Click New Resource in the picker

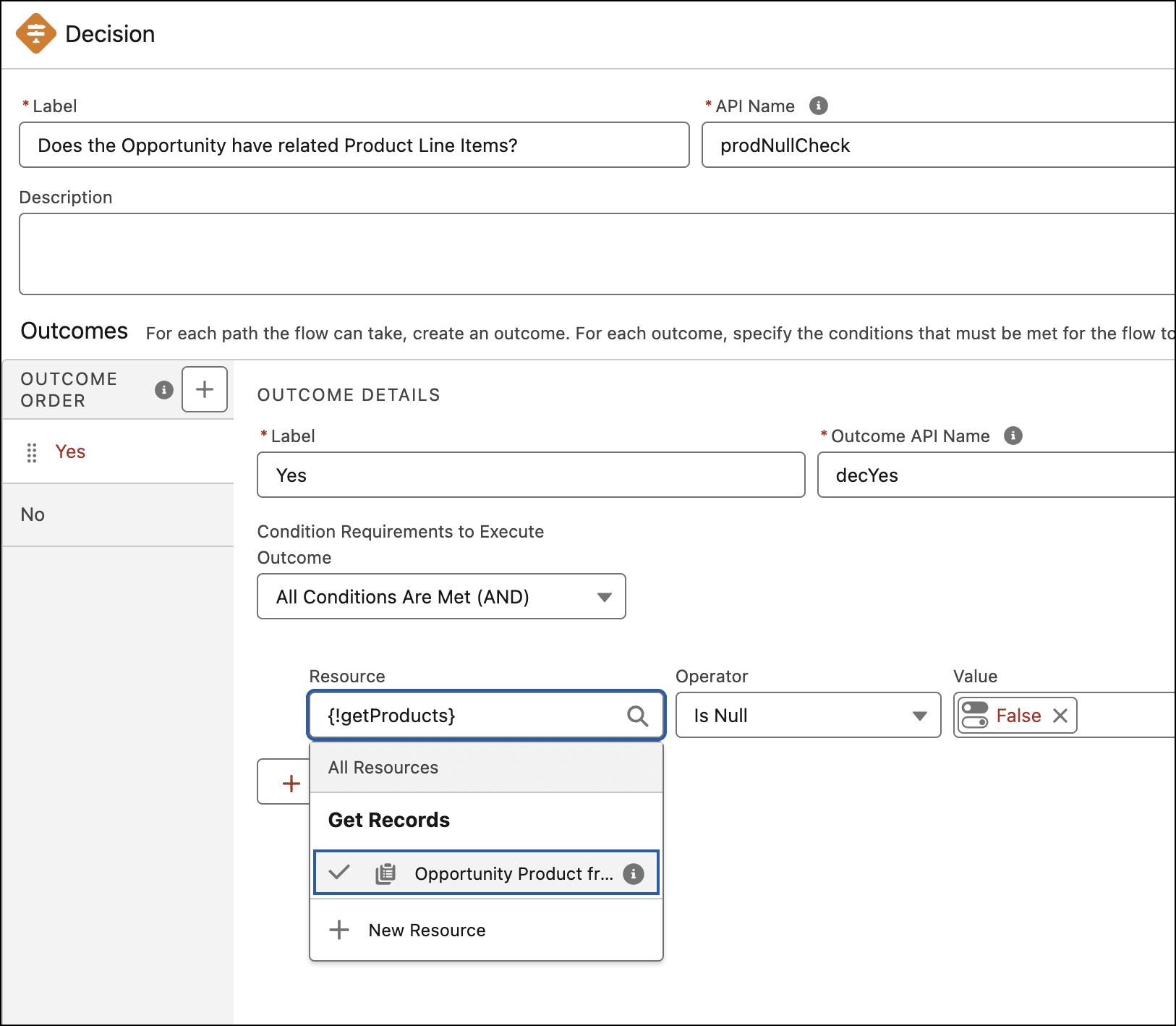point(427,930)
